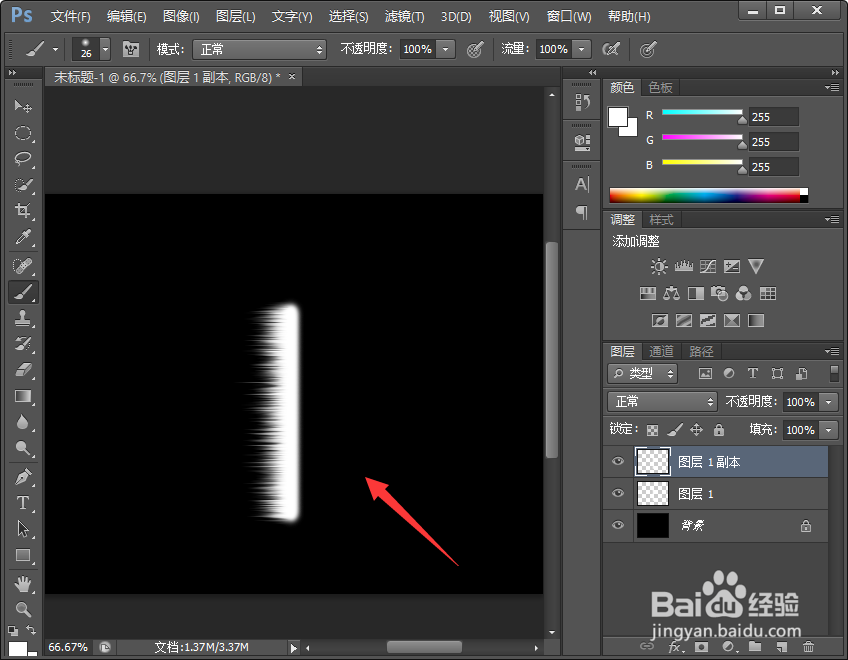Toggle layer filter switch

[x=834, y=373]
